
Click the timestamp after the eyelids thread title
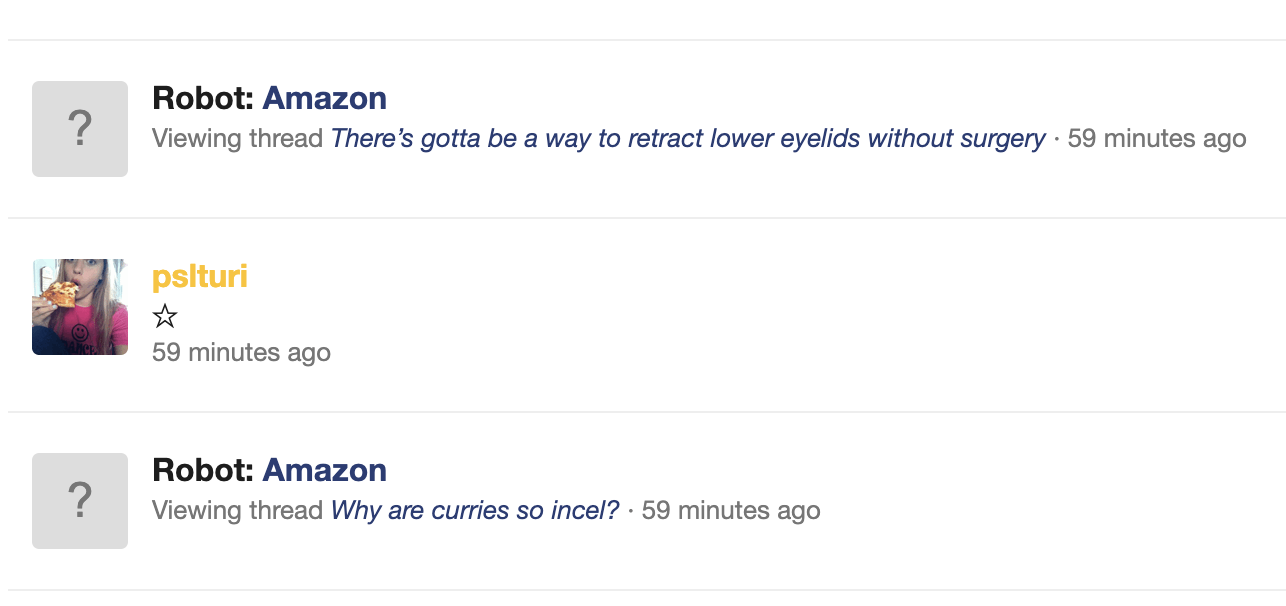[x=1157, y=138]
